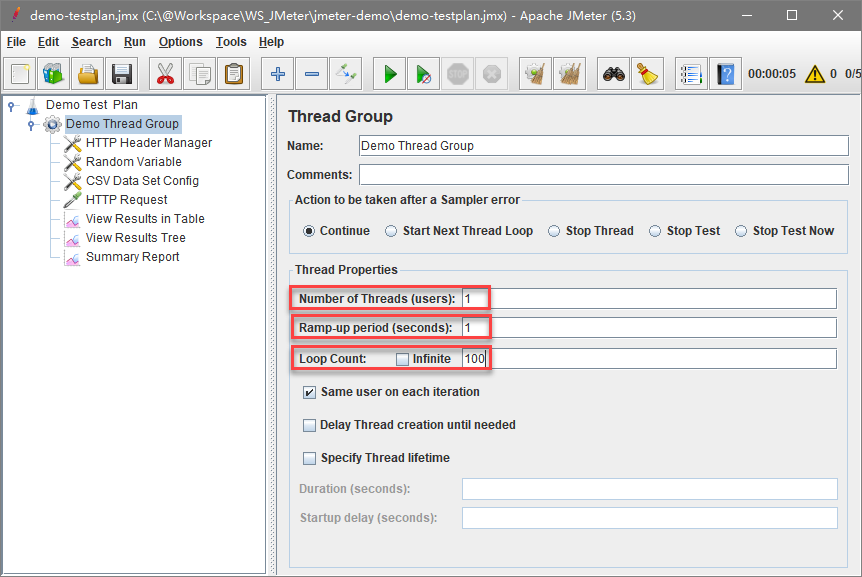This screenshot has width=862, height=577.
Task: Open the Help question mark icon
Action: (726, 74)
